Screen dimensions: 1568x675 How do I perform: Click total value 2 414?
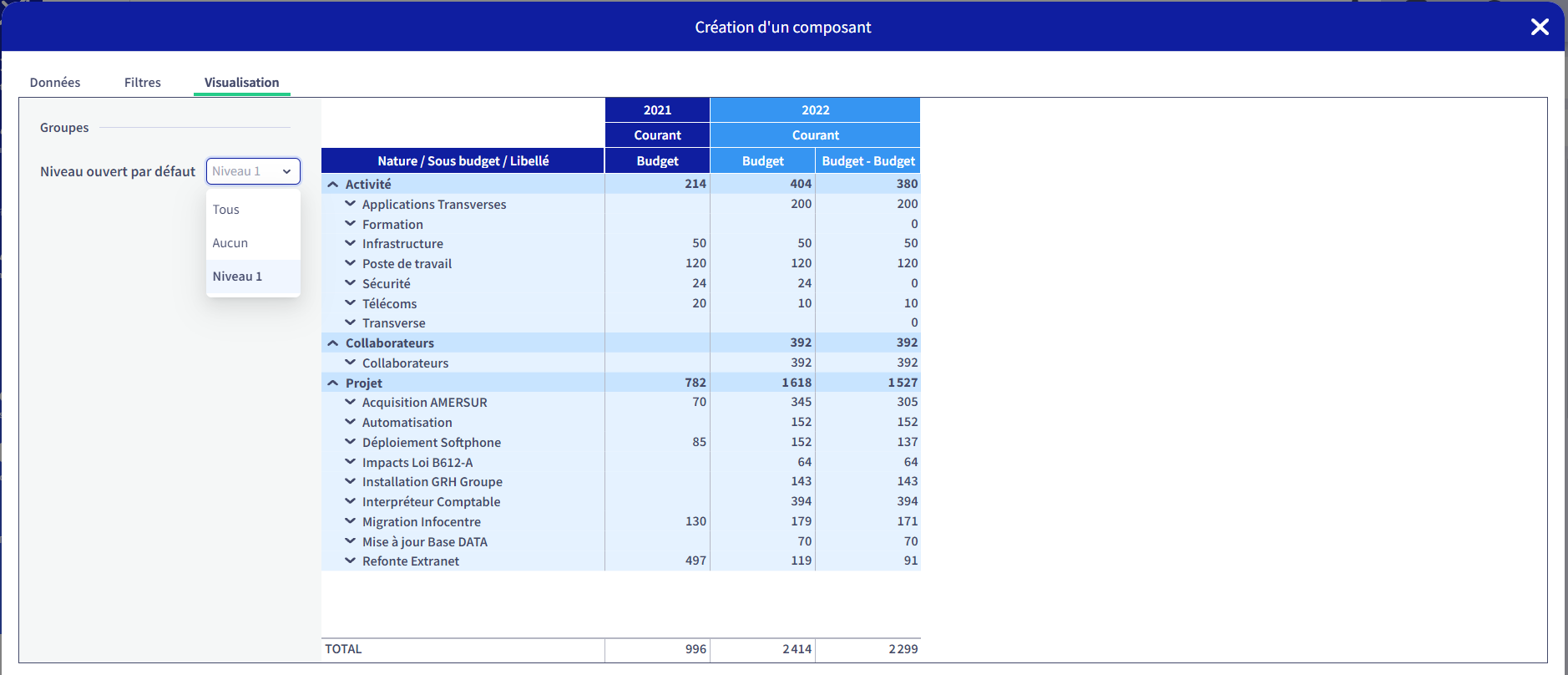797,649
